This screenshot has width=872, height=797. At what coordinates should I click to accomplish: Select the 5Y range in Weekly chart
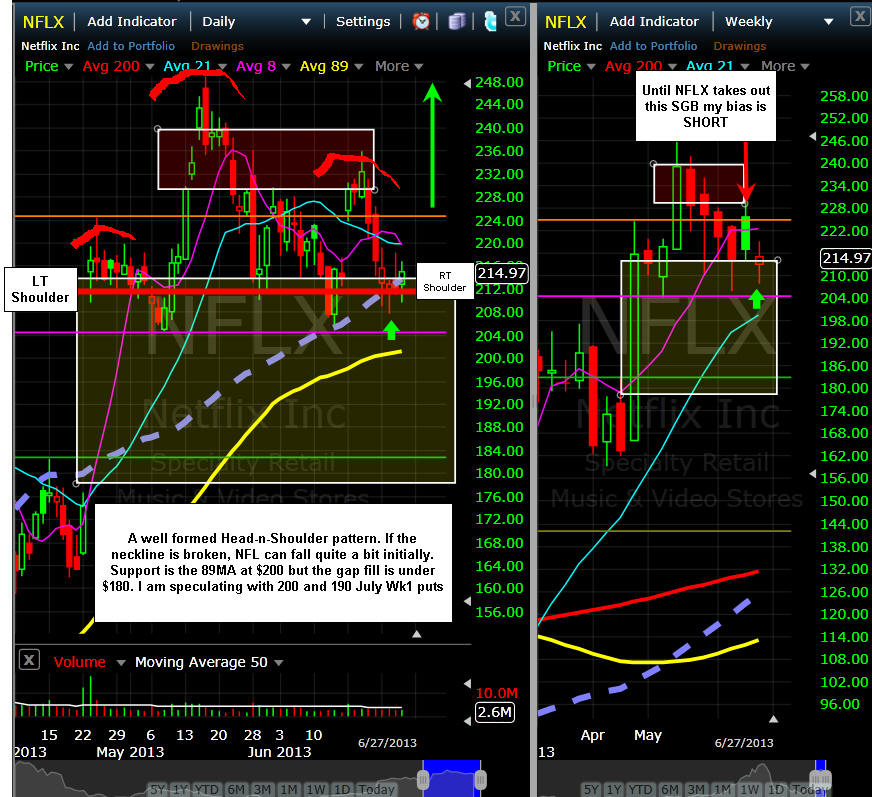(591, 789)
